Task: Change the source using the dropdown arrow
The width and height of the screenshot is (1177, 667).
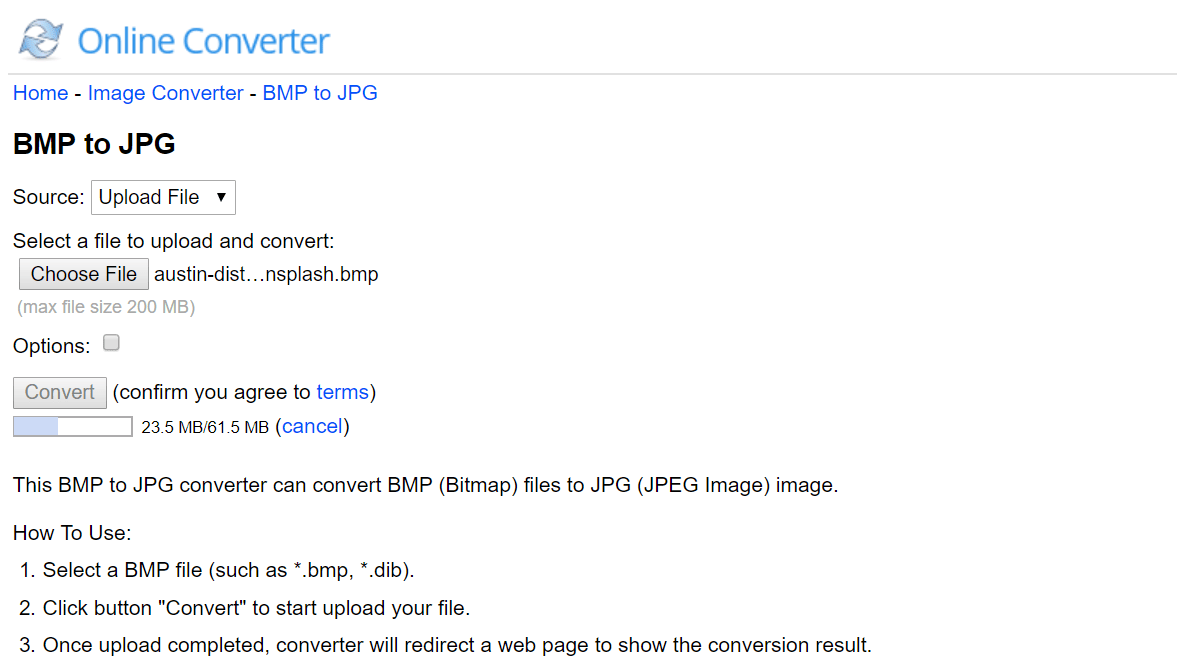Action: pos(222,197)
